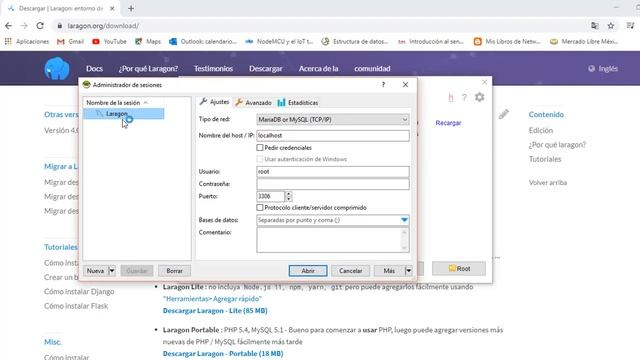Click the Recargar link in Laragon
This screenshot has width=640, height=360.
pyautogui.click(x=448, y=122)
